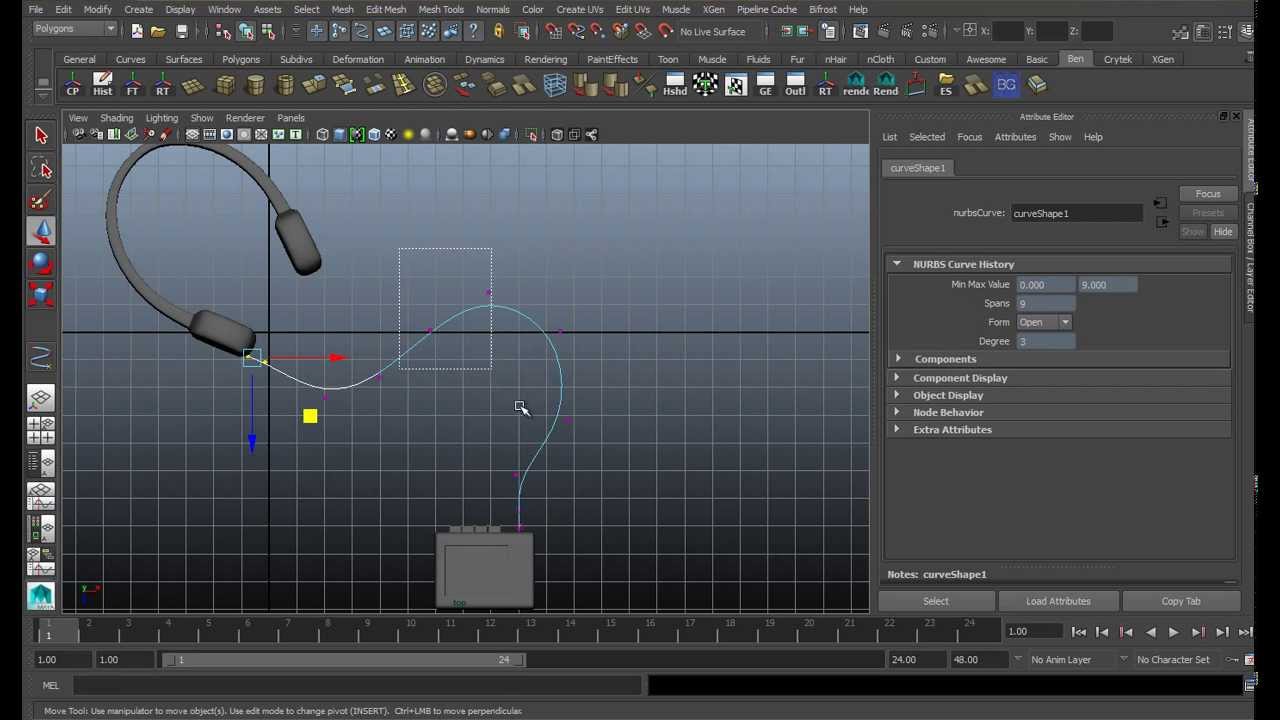Open the Create menu
Screen dimensions: 1280x720
tap(138, 9)
